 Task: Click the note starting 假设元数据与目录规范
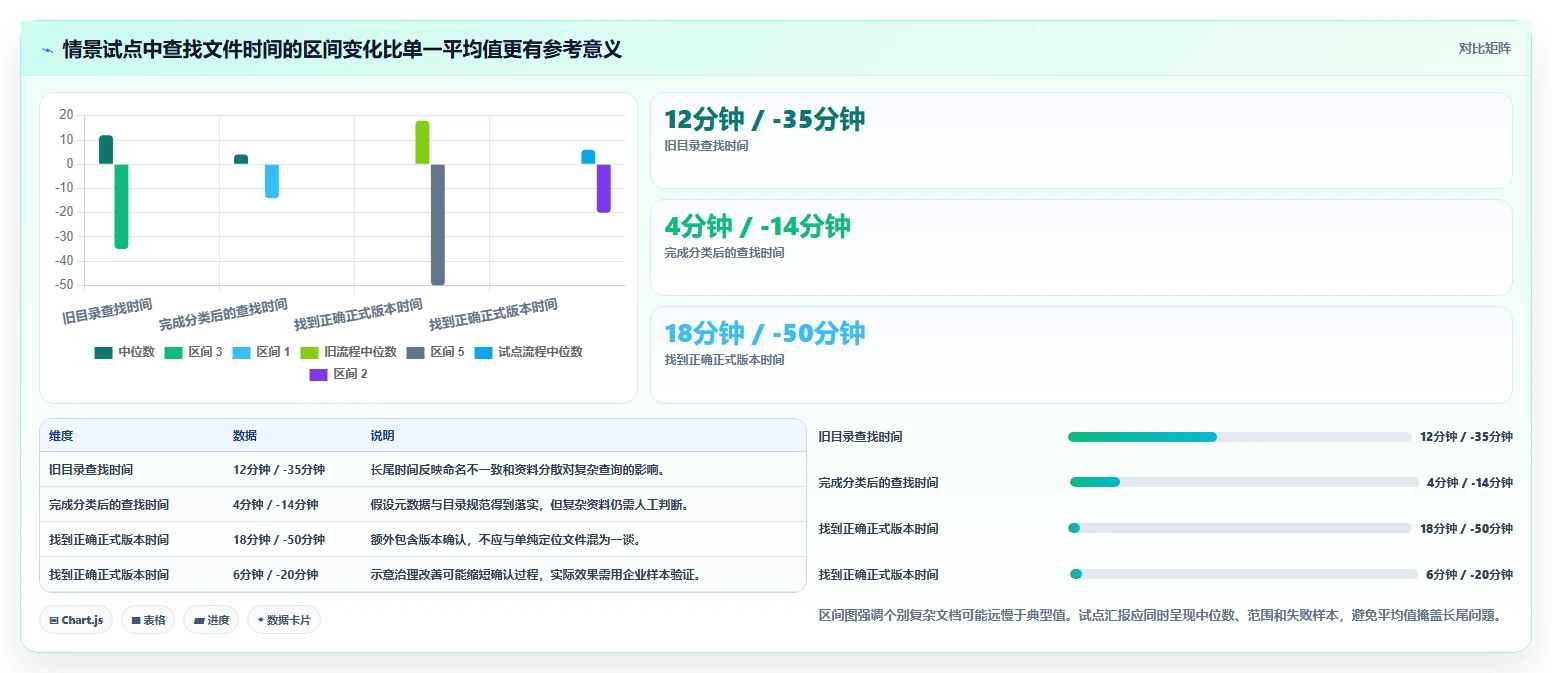pos(530,504)
